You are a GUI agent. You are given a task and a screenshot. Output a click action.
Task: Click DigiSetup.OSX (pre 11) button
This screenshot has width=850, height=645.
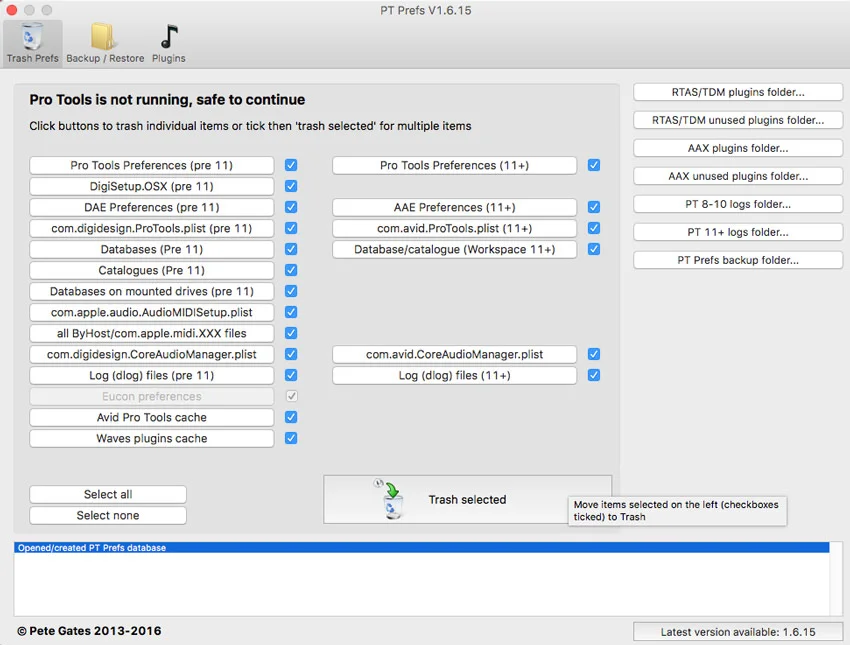(x=152, y=186)
